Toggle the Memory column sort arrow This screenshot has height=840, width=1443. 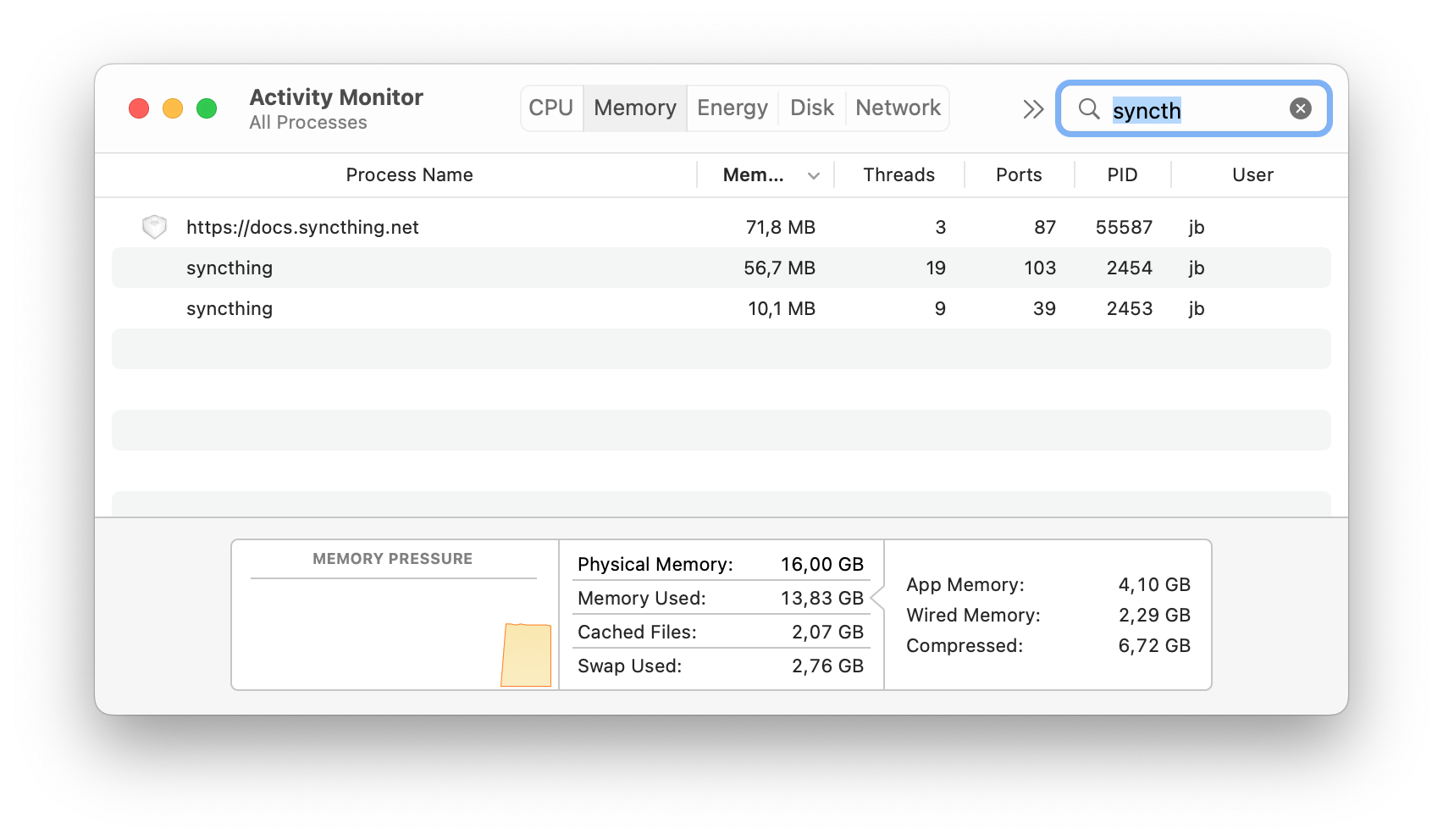814,176
